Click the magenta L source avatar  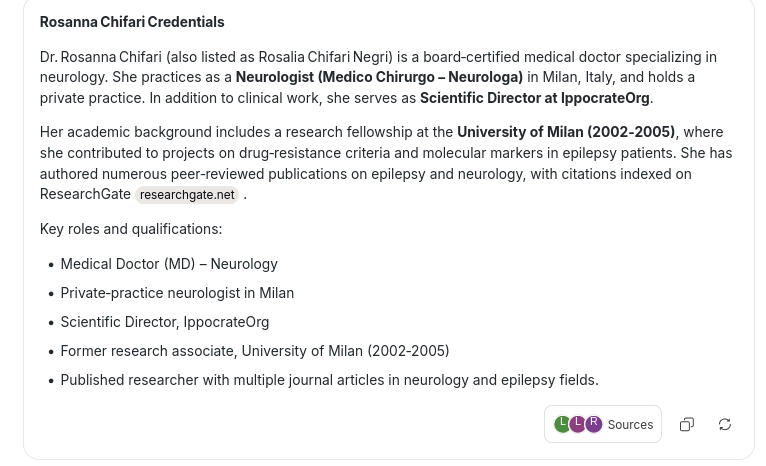[x=578, y=424]
